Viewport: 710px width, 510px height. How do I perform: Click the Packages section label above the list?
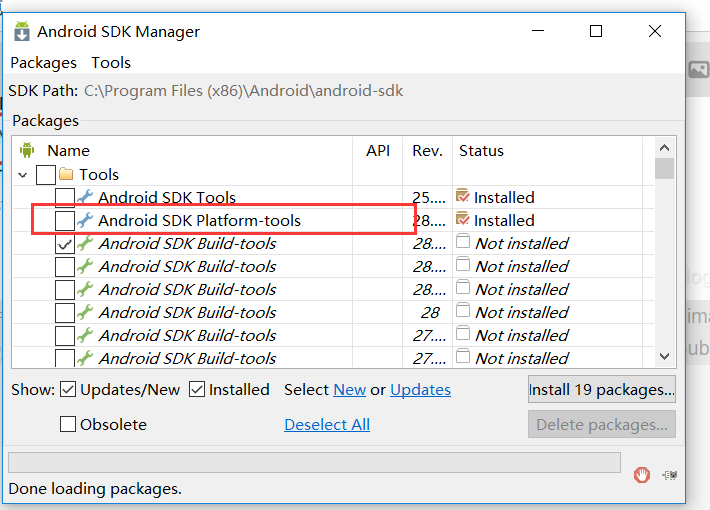point(45,120)
